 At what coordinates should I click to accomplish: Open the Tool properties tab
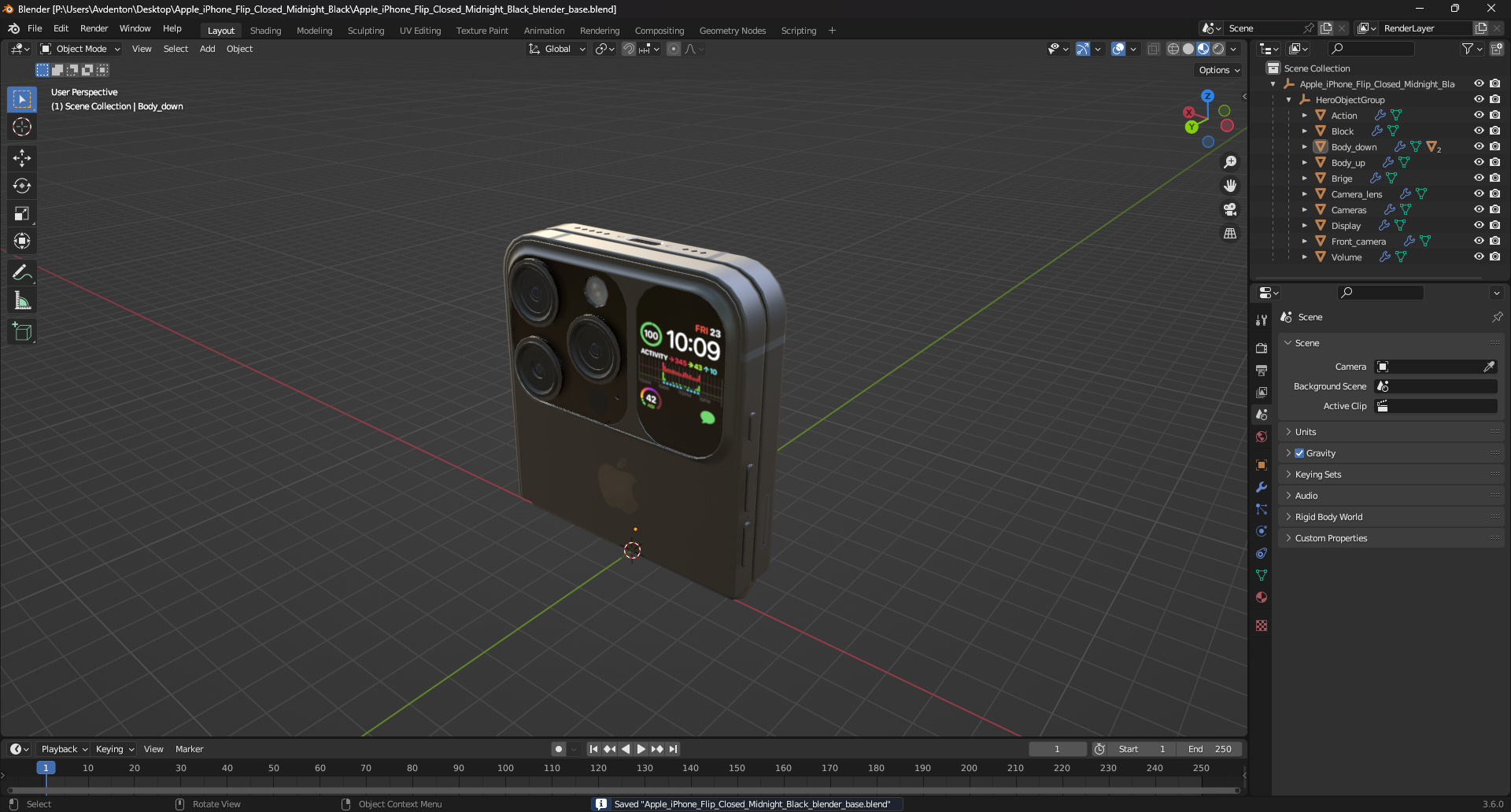tap(1262, 319)
